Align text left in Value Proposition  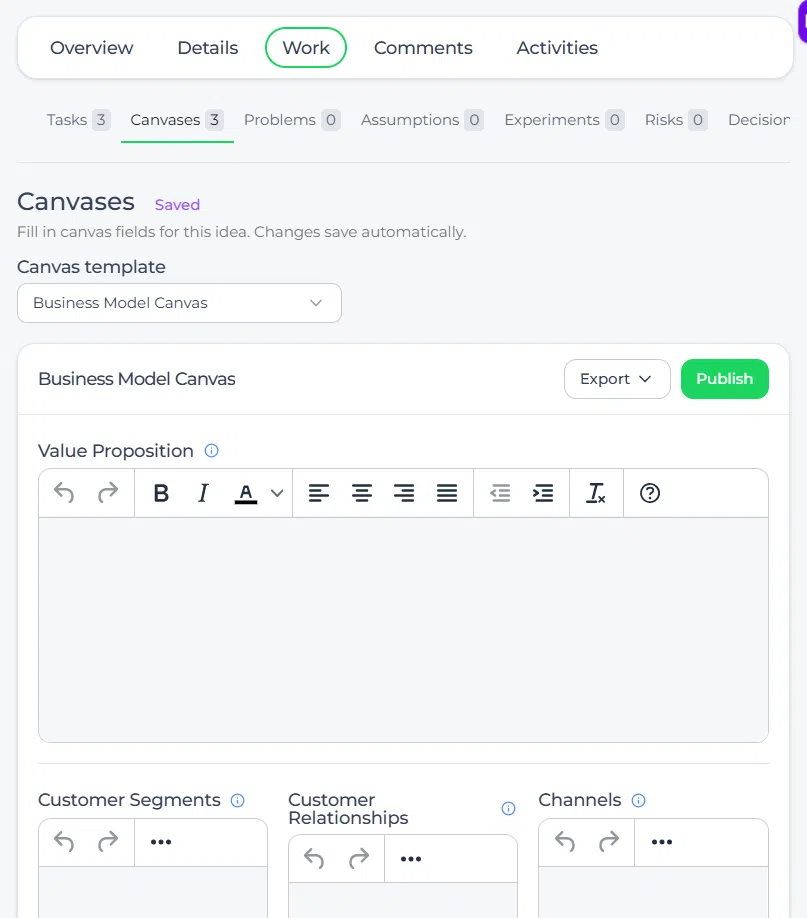click(x=319, y=493)
